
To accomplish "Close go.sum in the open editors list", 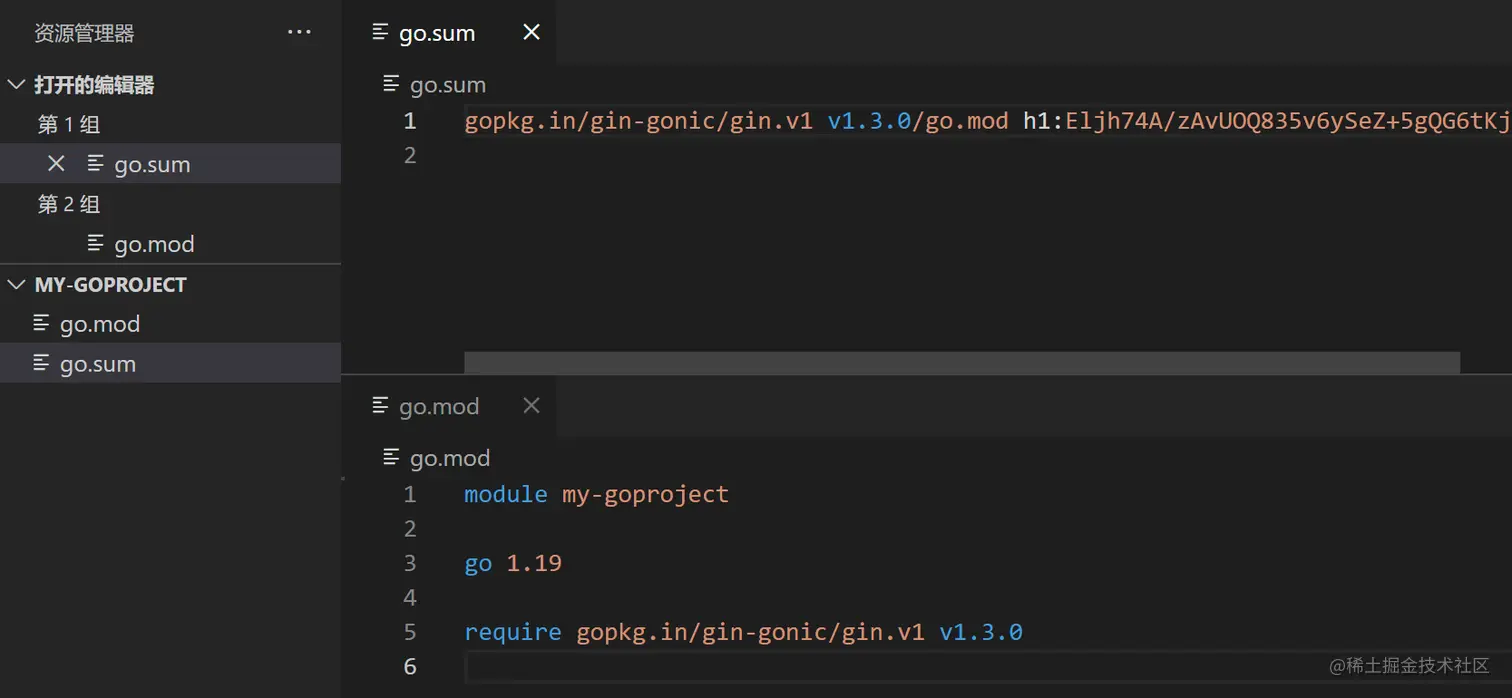I will [x=56, y=163].
